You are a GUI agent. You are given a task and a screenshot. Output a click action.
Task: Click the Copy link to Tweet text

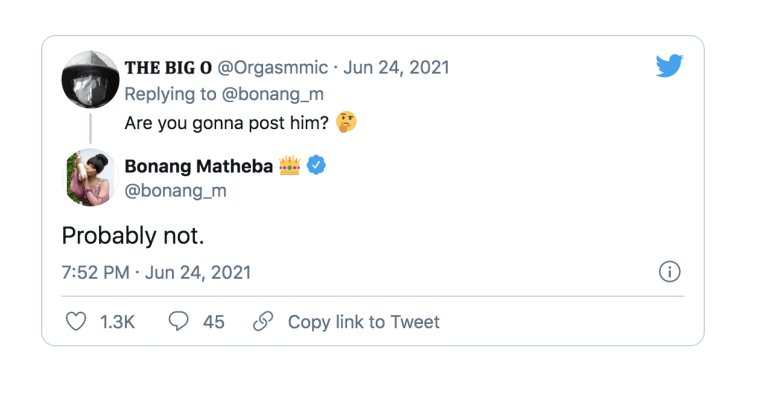tap(364, 322)
